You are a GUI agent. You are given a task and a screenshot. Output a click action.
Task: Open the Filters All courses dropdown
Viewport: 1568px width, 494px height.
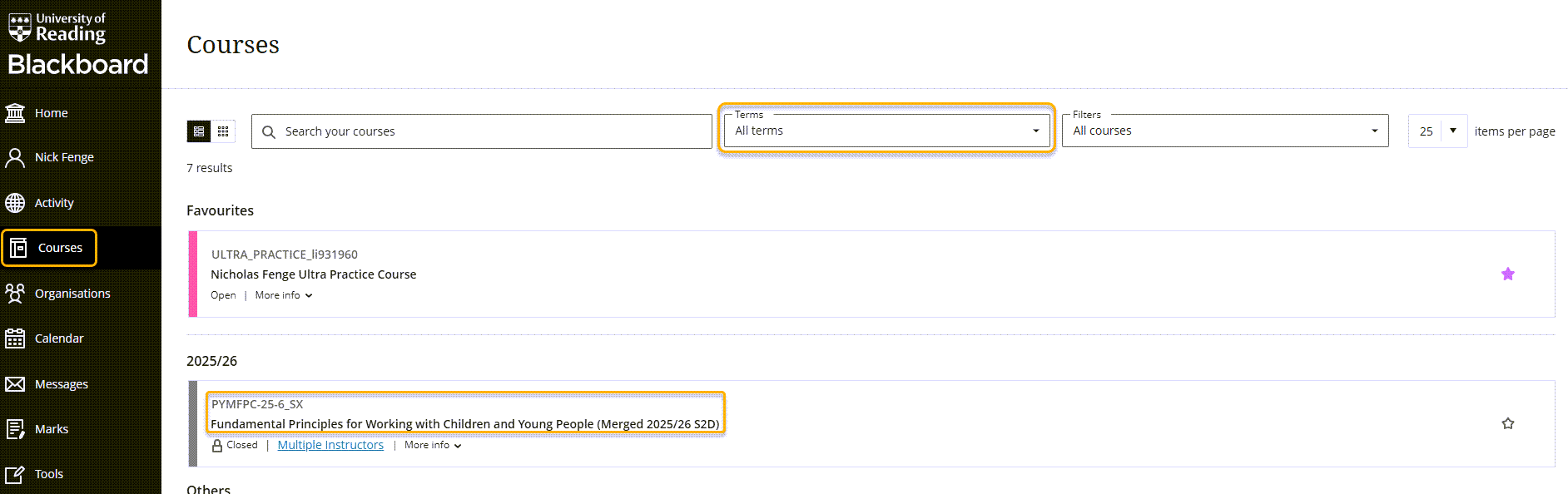click(1224, 131)
